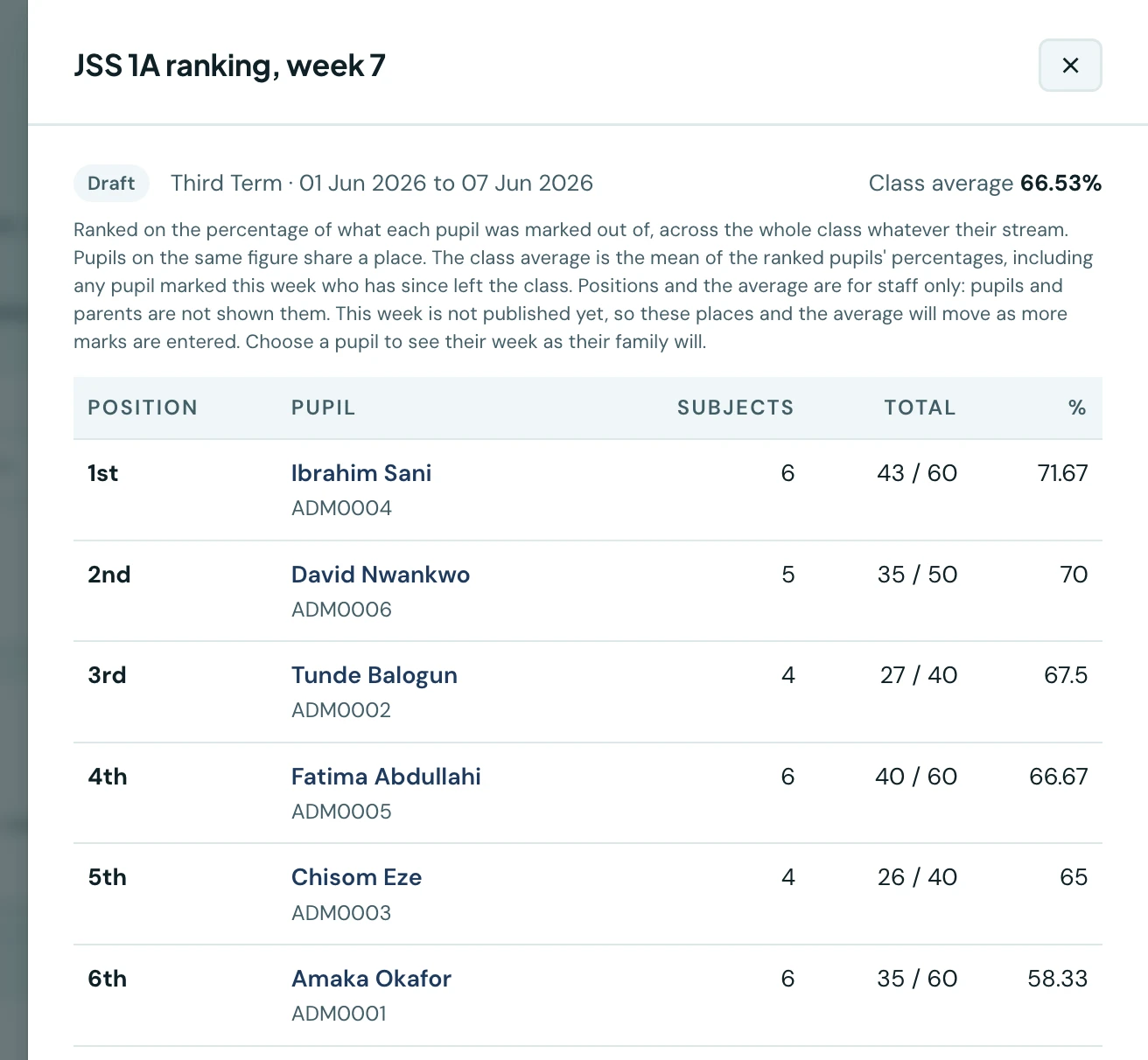
Task: Open Ibrahim Sani's pupil week view
Action: pos(361,473)
